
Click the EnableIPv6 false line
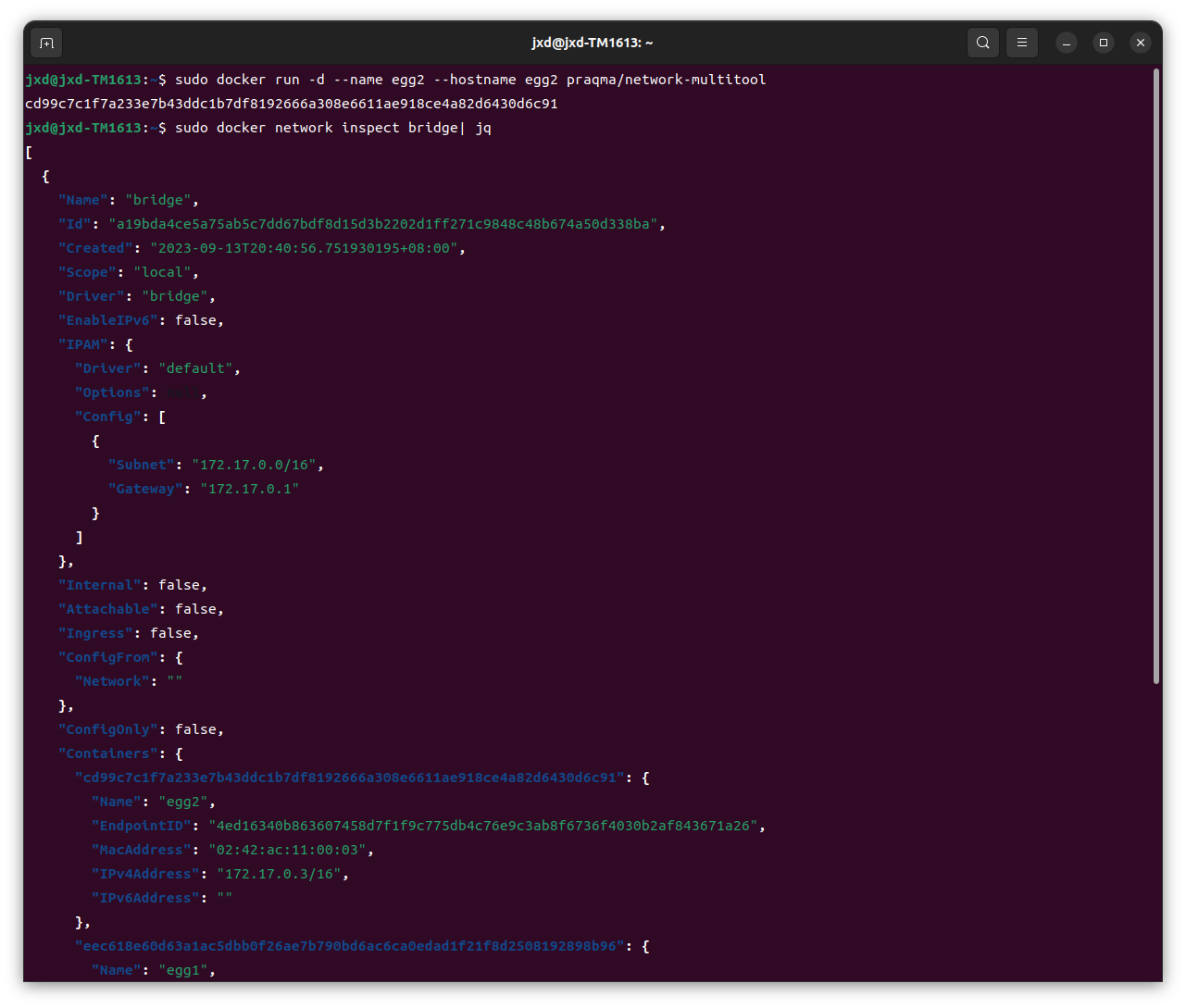click(x=141, y=320)
